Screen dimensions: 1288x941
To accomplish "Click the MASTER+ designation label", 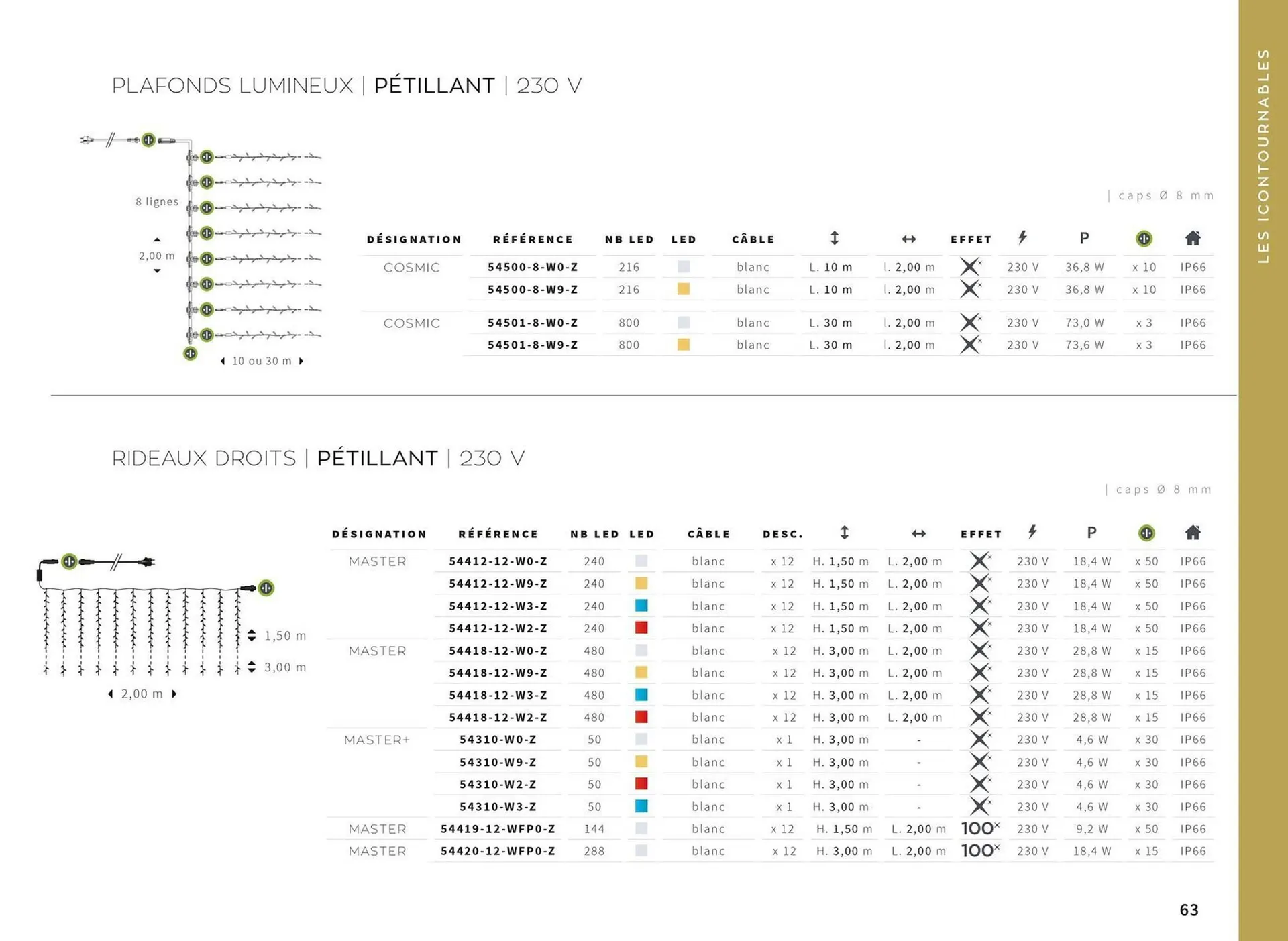I will pos(376,740).
